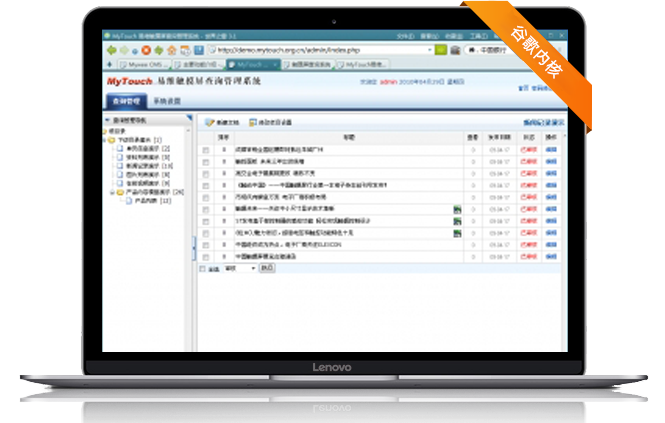
Task: Open the tree item labeled [2]
Action: click(148, 148)
